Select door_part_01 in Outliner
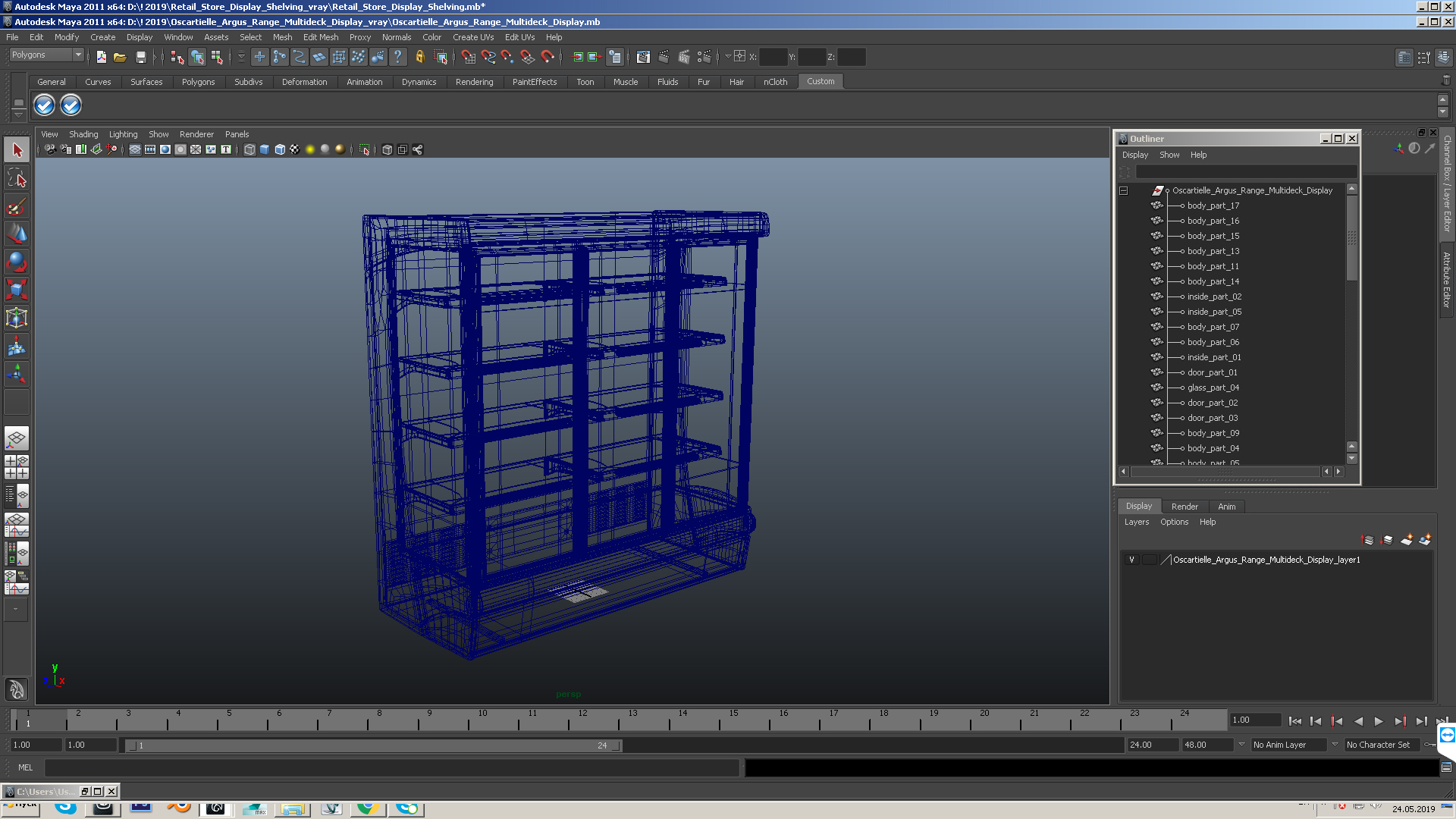 pos(1212,372)
